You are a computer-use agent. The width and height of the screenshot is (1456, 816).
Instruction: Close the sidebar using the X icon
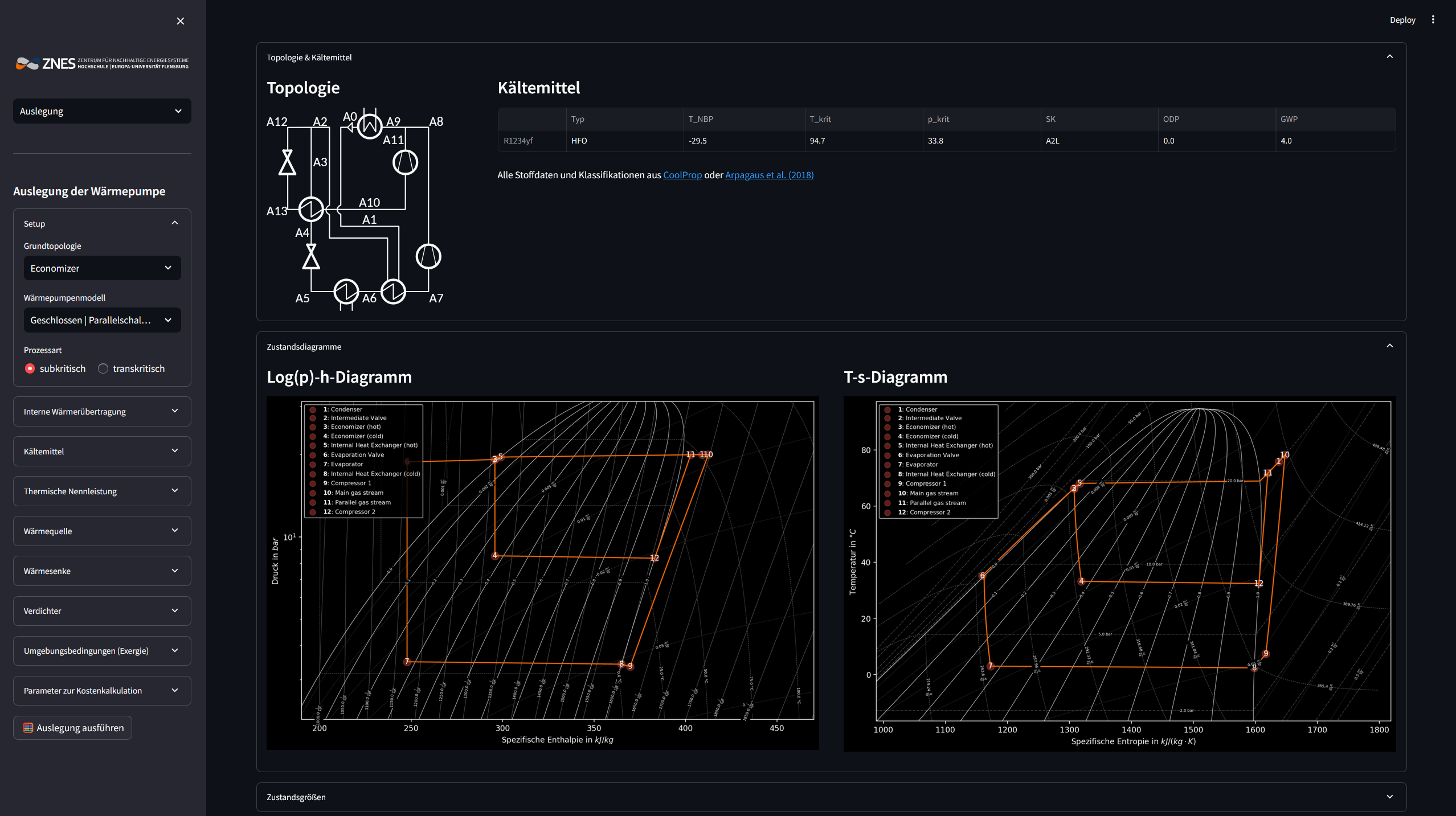click(180, 21)
